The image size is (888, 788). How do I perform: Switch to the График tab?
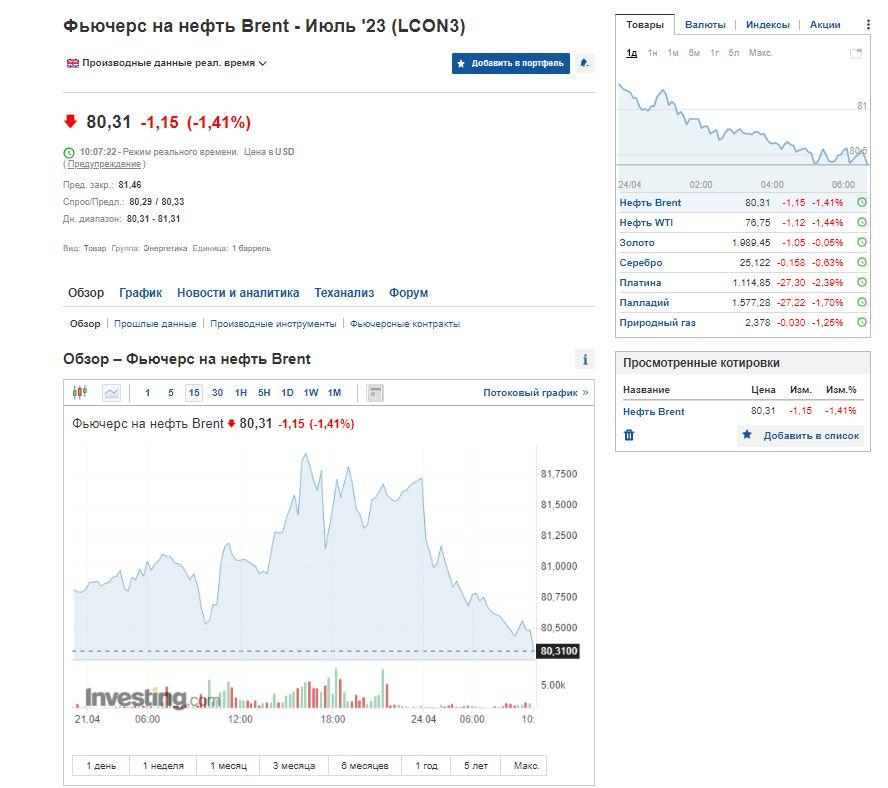coord(140,293)
